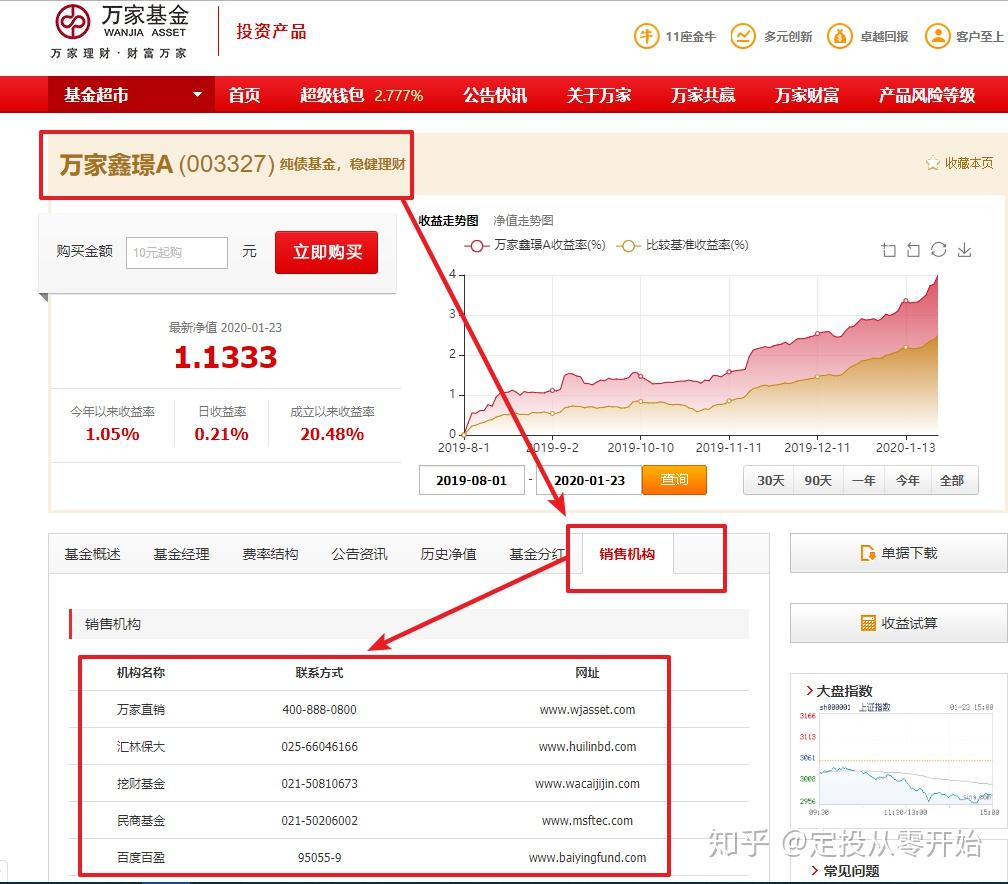This screenshot has height=884, width=1008.
Task: Select the 90天 range button
Action: [818, 480]
